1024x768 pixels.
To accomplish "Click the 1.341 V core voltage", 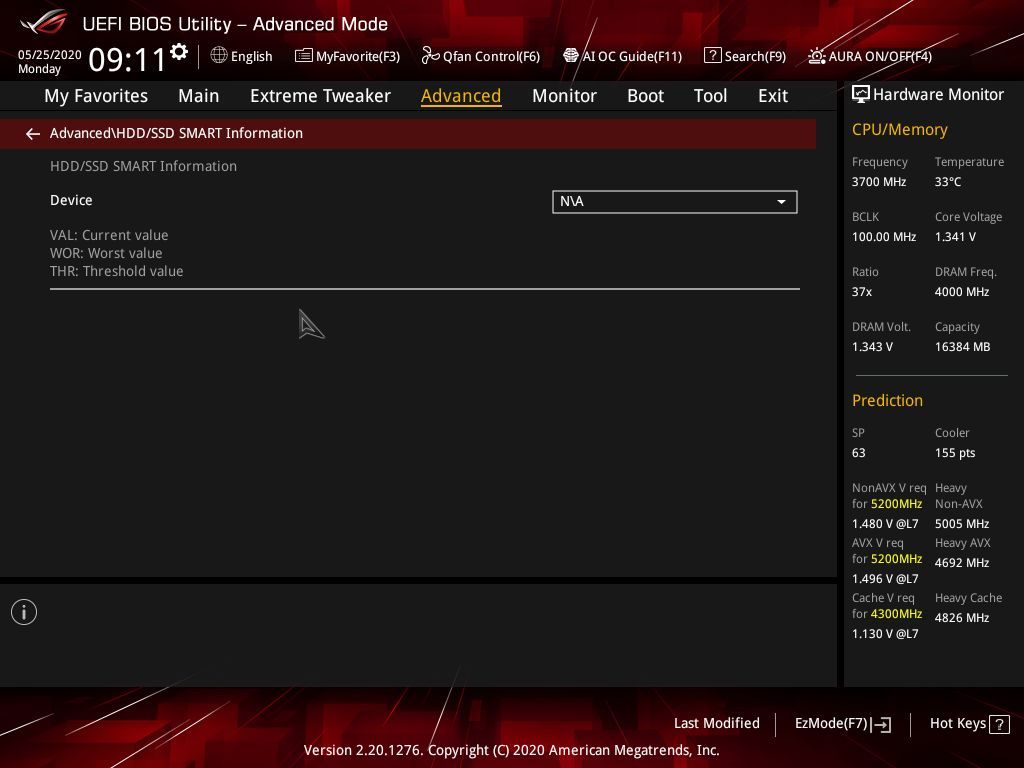I will click(955, 237).
